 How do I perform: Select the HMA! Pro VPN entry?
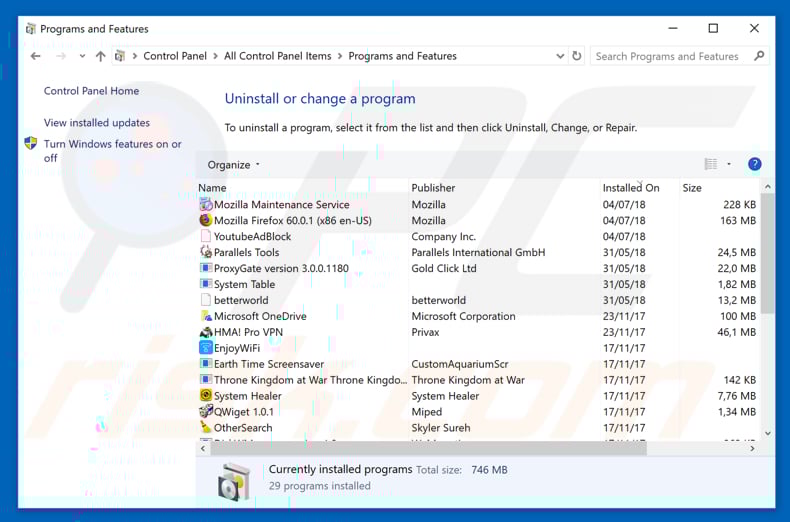coord(248,332)
